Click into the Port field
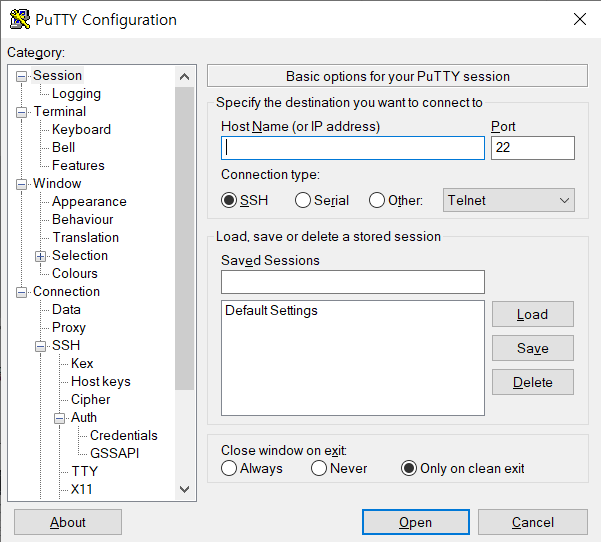This screenshot has width=601, height=542. click(x=532, y=148)
